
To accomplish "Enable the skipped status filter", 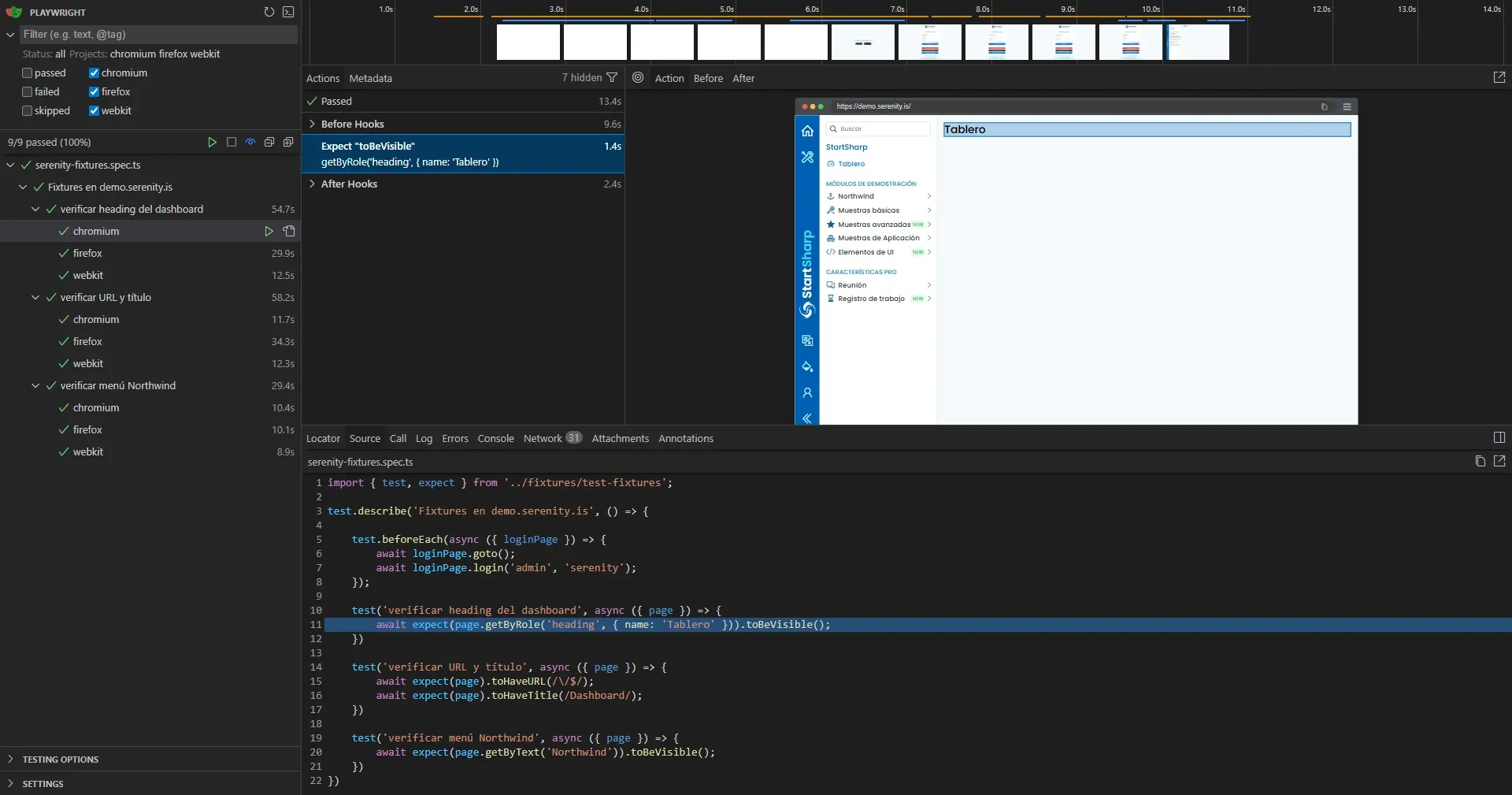I will [27, 110].
